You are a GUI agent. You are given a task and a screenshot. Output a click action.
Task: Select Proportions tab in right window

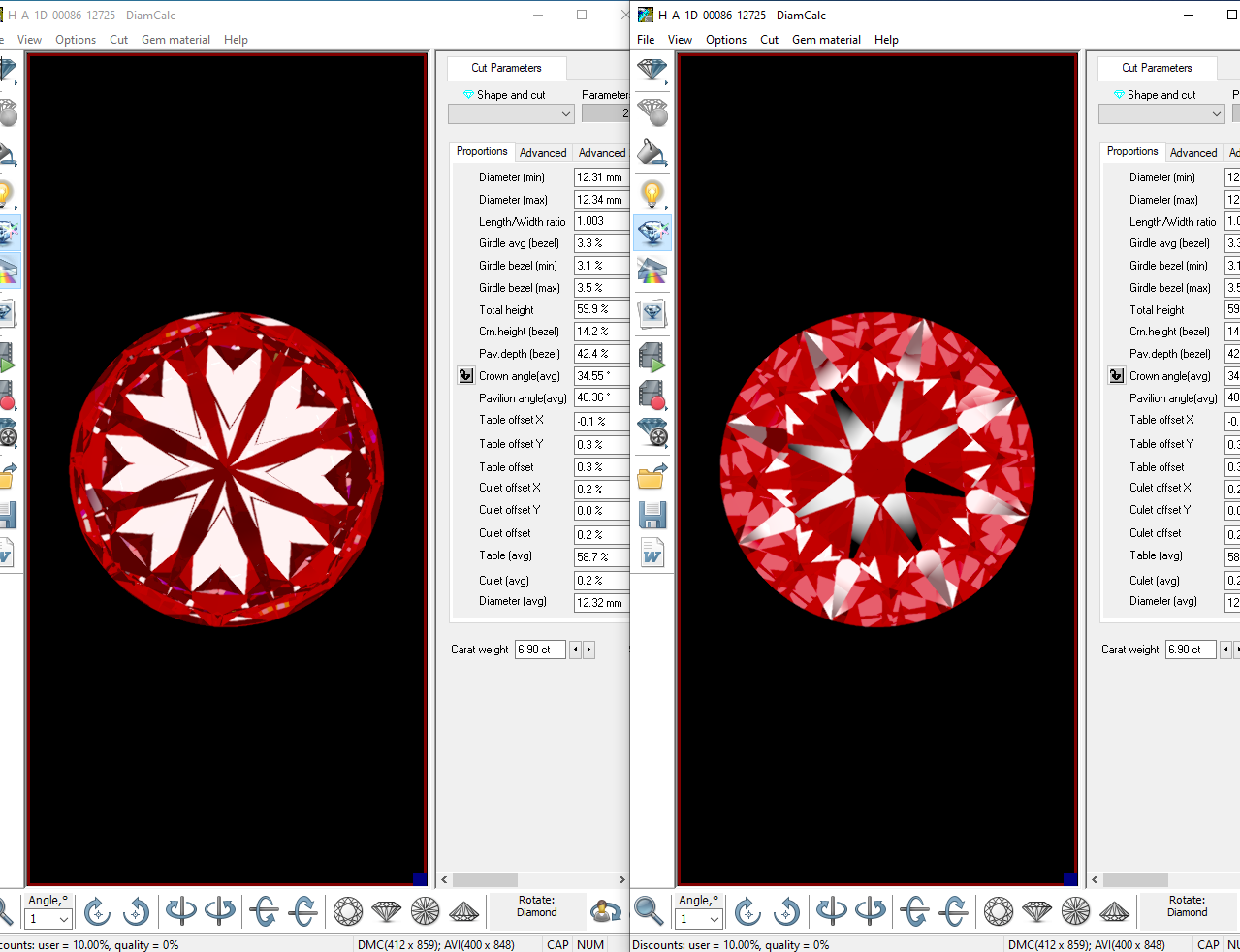point(1132,151)
